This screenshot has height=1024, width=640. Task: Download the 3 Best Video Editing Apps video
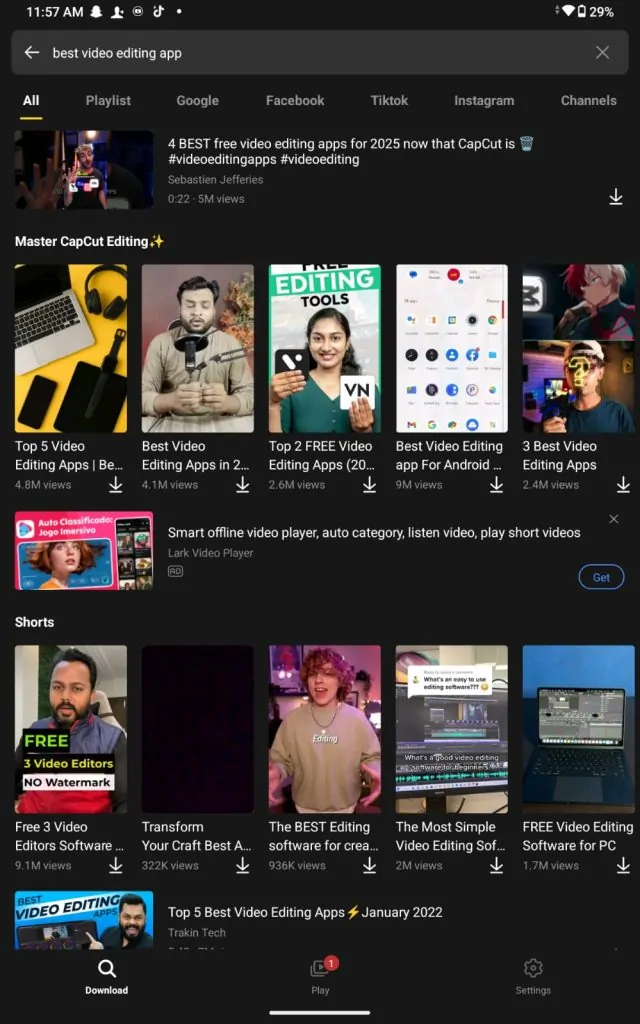tap(623, 485)
